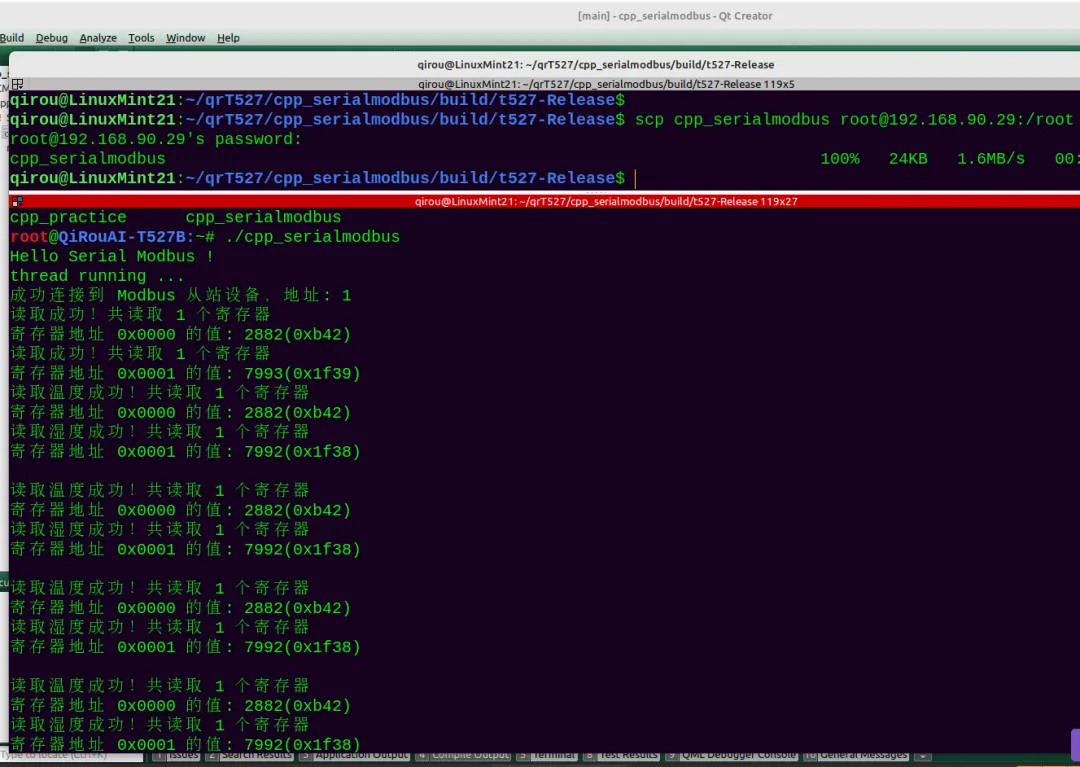Click the 24KB transfer size value

point(908,159)
